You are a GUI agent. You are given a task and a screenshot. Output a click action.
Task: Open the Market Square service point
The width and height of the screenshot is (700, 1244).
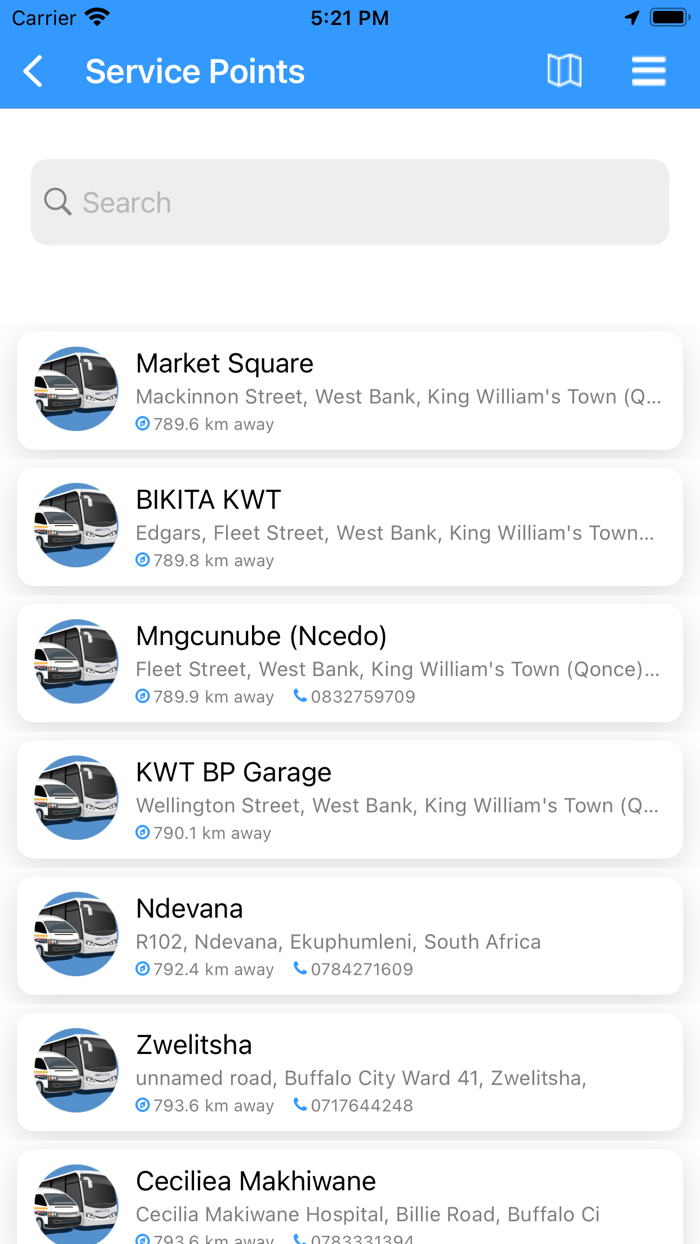click(x=350, y=390)
